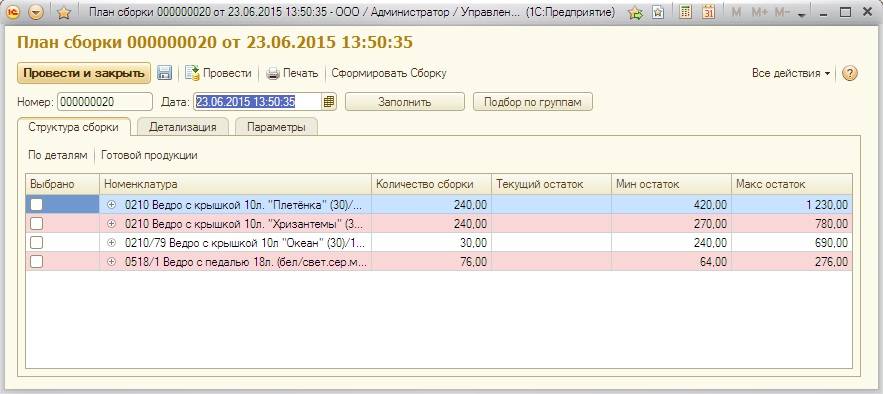Switch to the Детализация tab

tap(182, 127)
